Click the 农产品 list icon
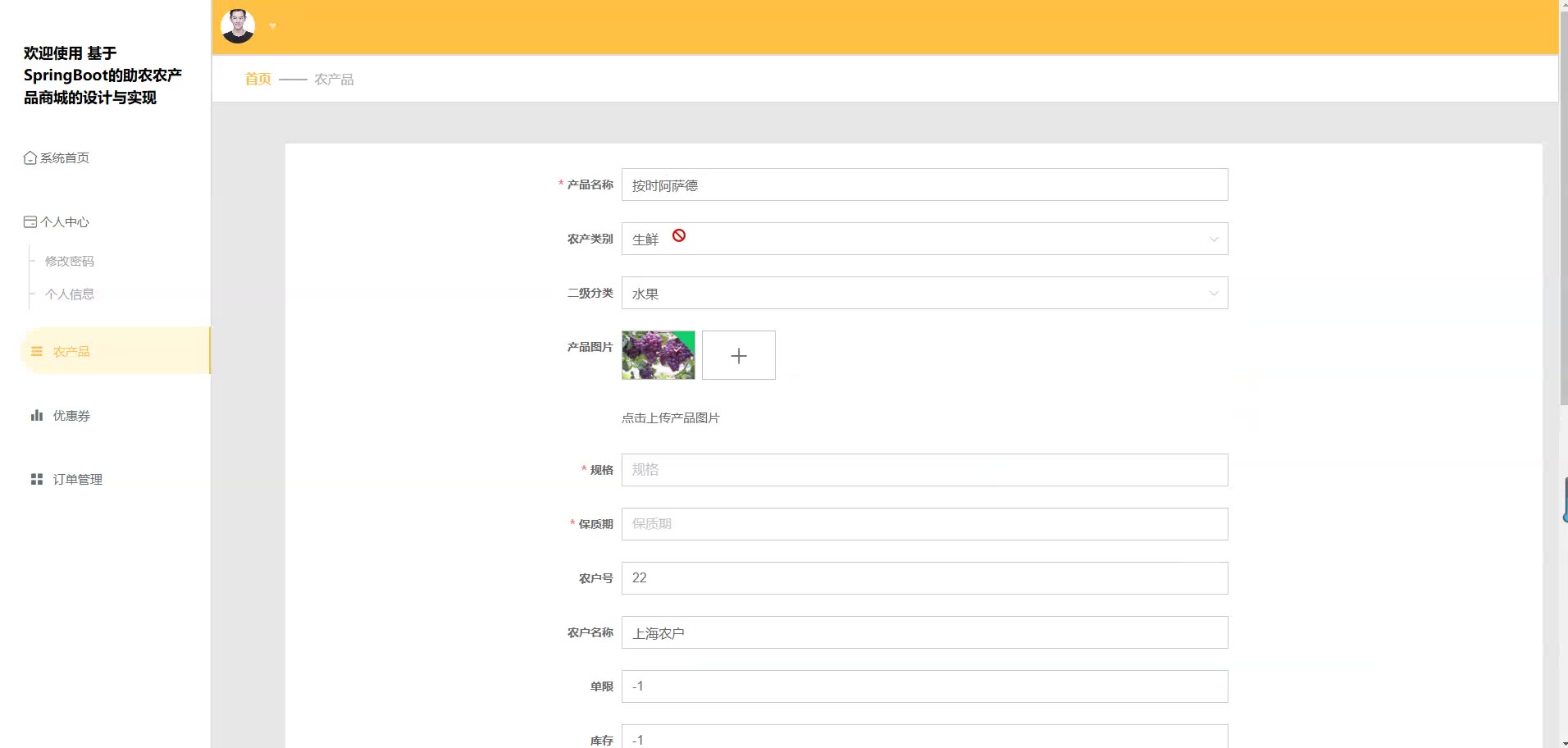The image size is (1568, 748). (37, 351)
